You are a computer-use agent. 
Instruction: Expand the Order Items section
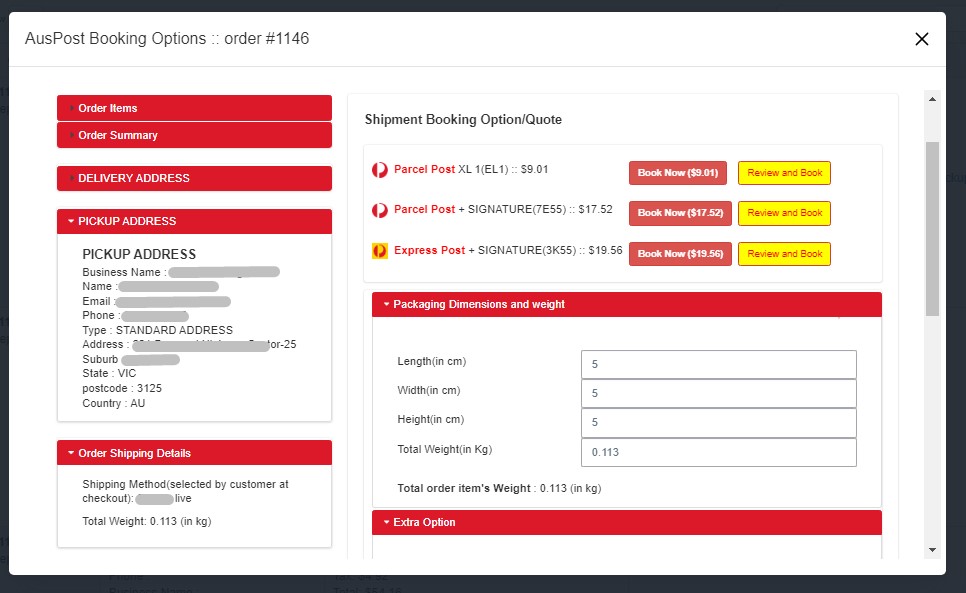194,108
